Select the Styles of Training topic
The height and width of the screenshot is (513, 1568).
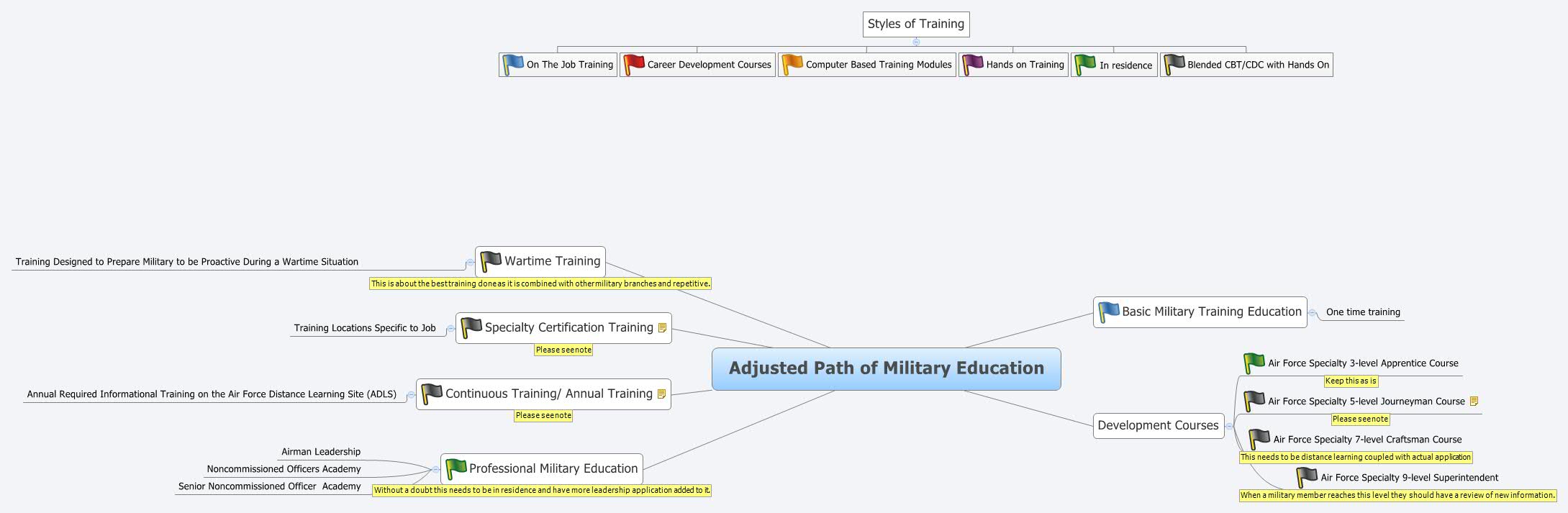[x=916, y=24]
